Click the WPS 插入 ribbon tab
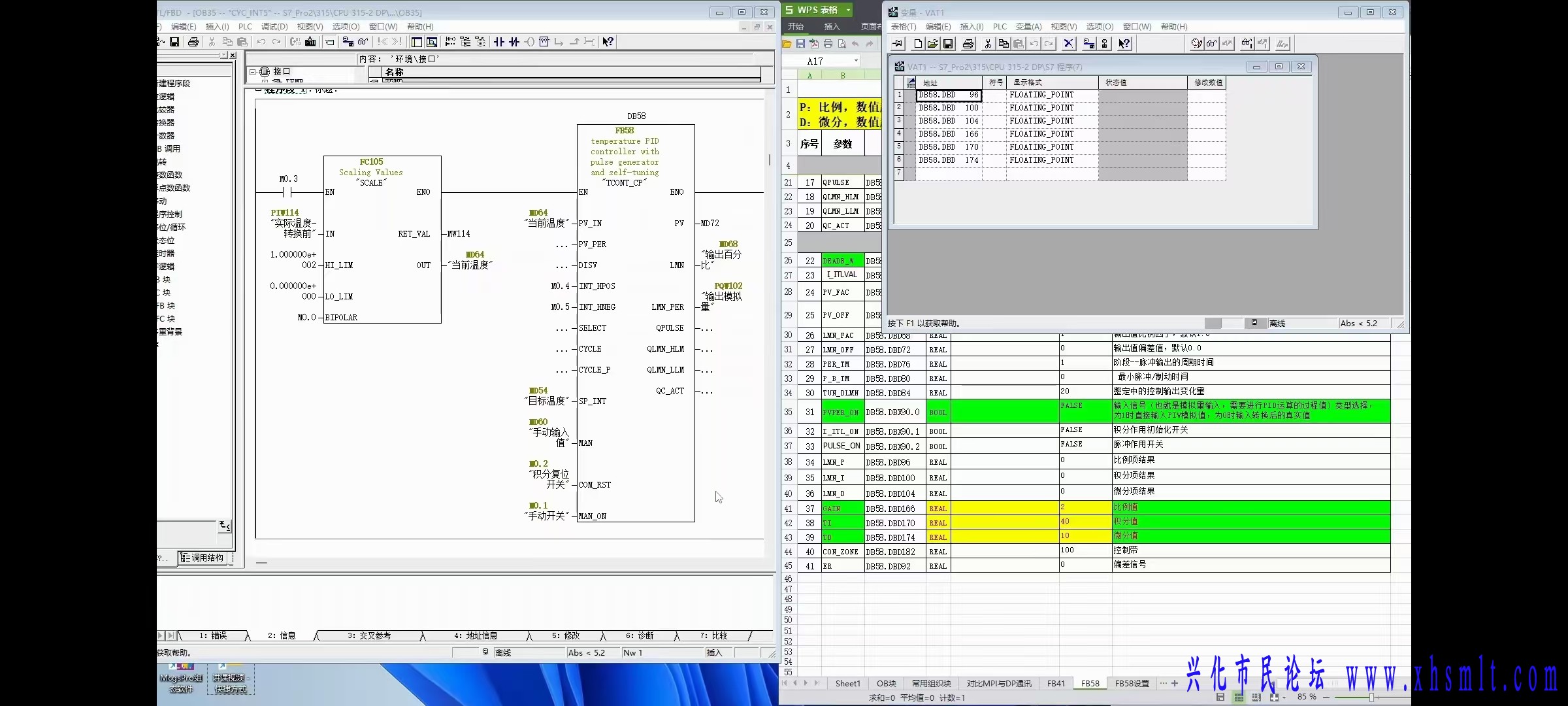The height and width of the screenshot is (706, 1568). coord(832,27)
